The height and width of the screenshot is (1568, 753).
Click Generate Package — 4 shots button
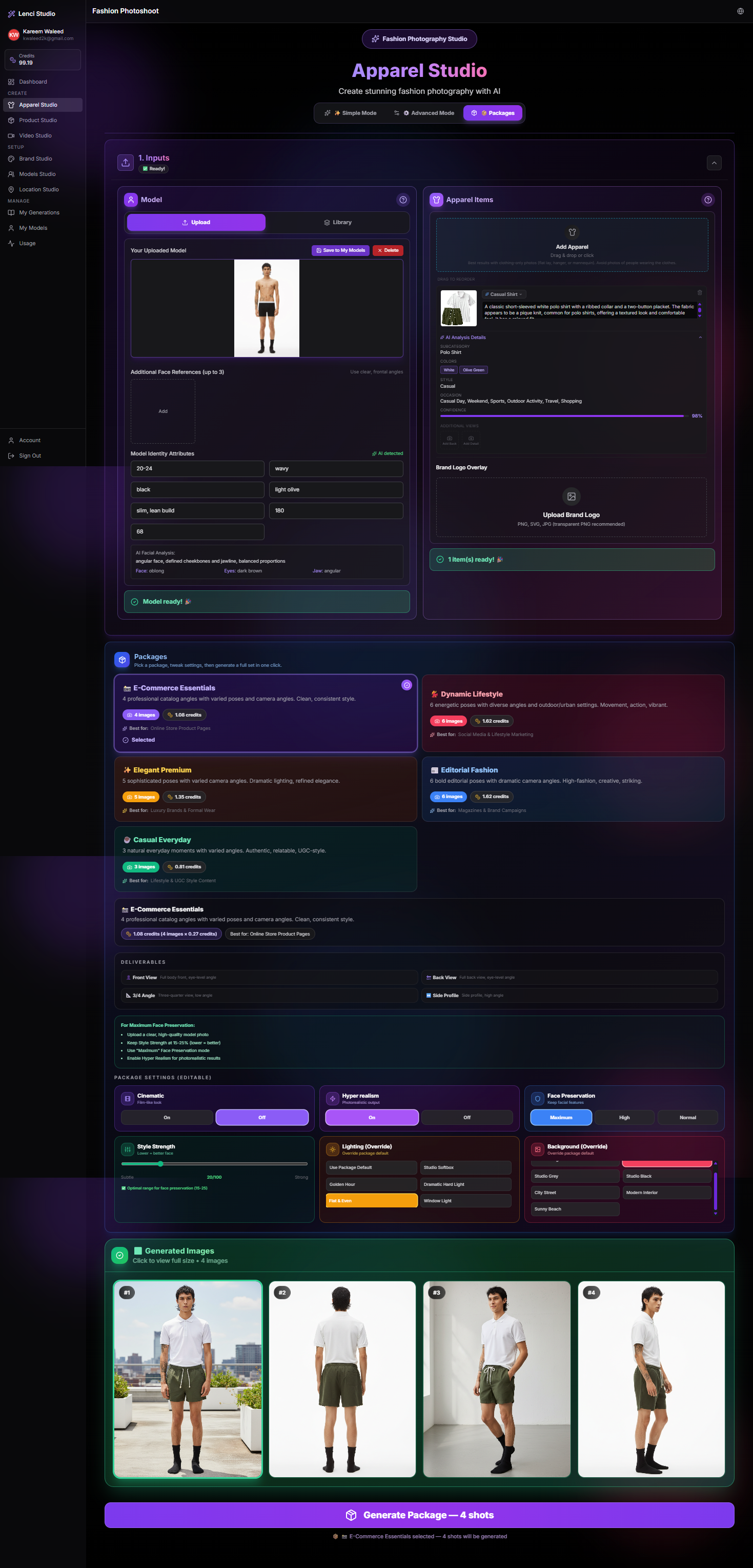pyautogui.click(x=419, y=1515)
